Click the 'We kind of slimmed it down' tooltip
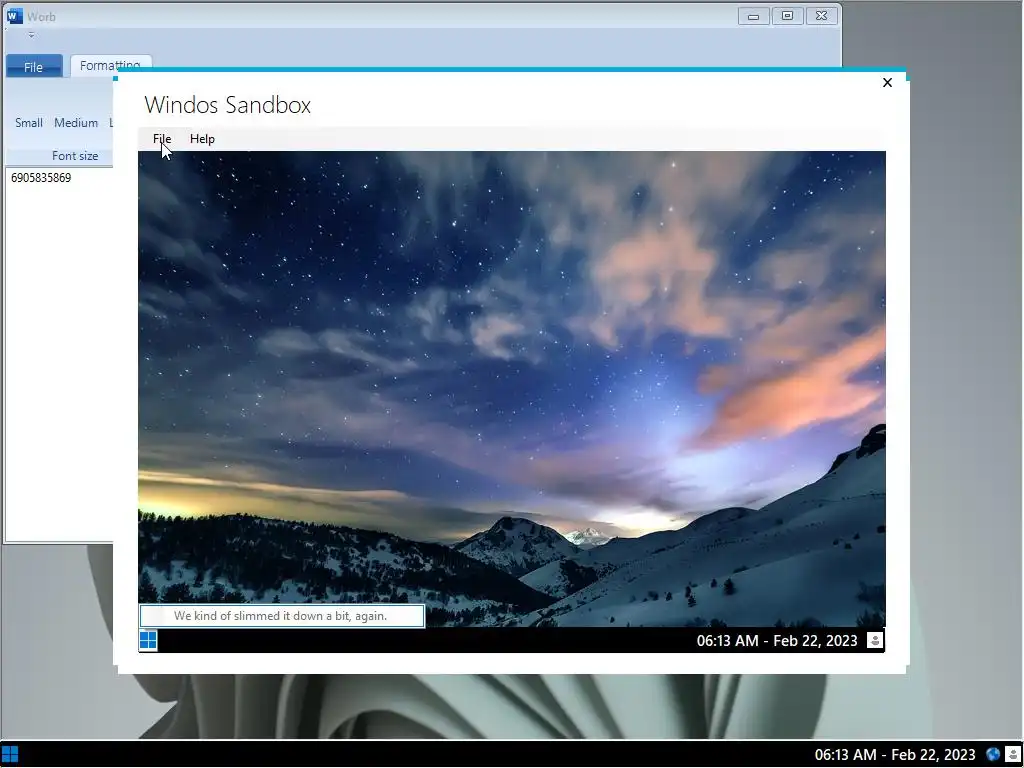 pos(281,616)
